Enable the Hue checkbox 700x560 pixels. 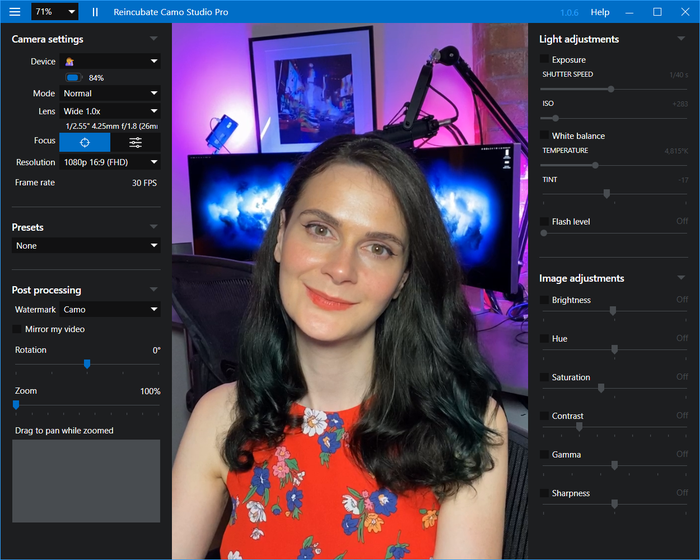point(544,339)
